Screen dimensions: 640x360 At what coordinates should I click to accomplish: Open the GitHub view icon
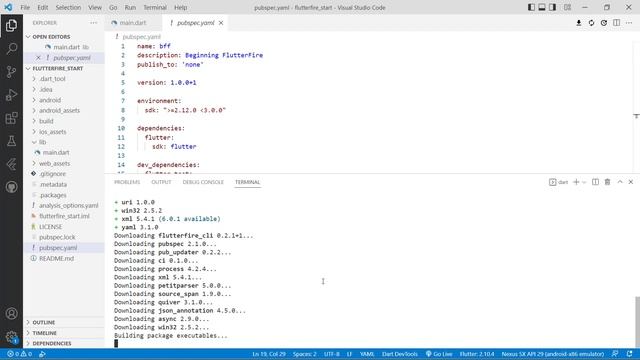click(11, 187)
